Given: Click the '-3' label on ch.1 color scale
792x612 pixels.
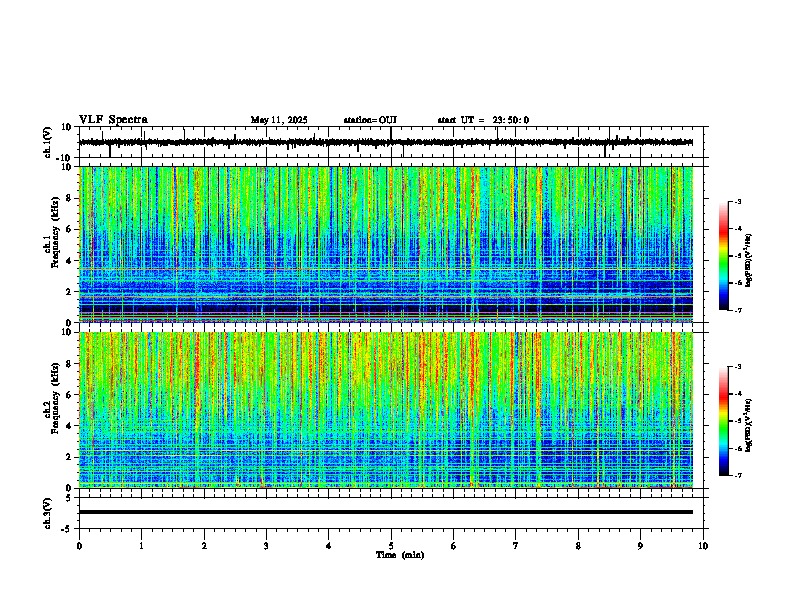Looking at the screenshot, I should [737, 201].
